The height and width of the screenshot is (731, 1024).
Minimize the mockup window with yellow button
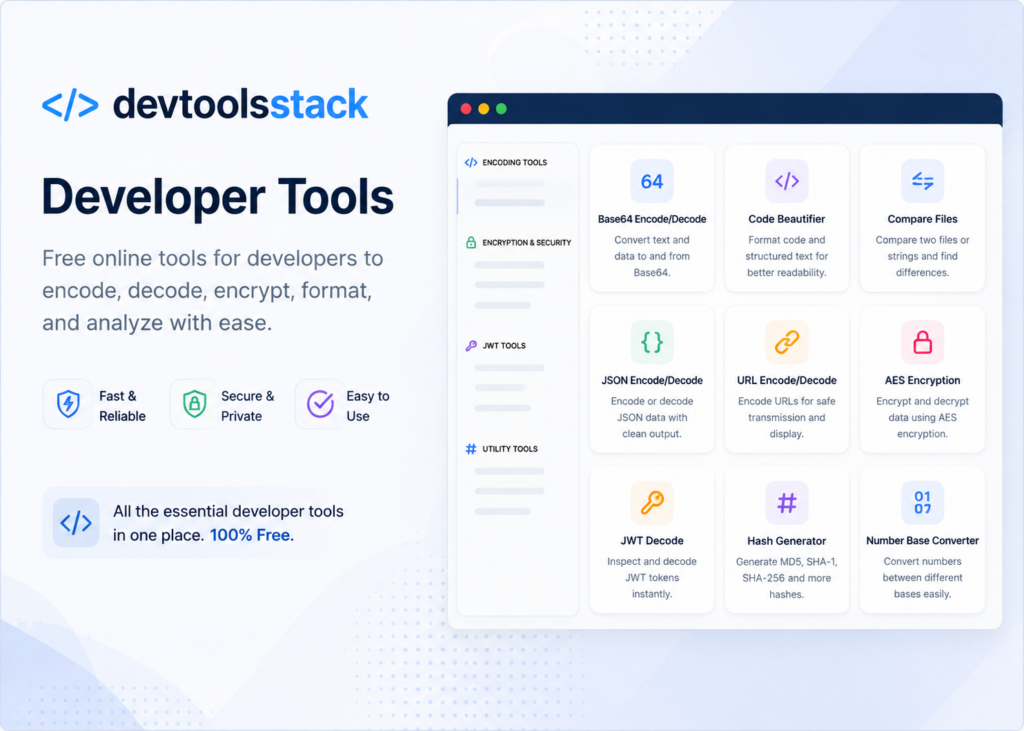pos(483,108)
